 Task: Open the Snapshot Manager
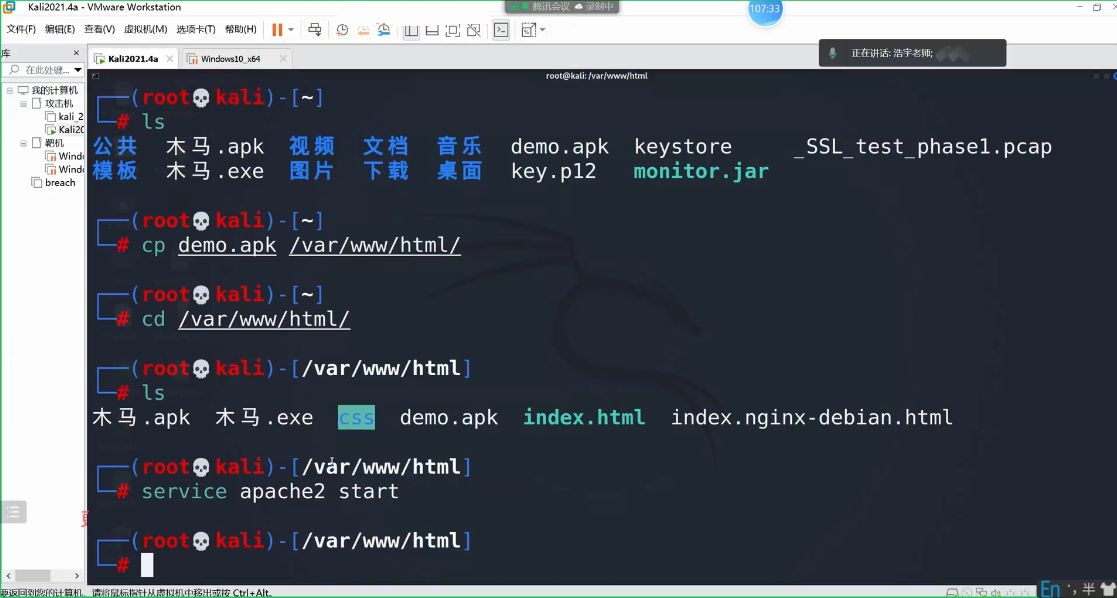tap(382, 30)
